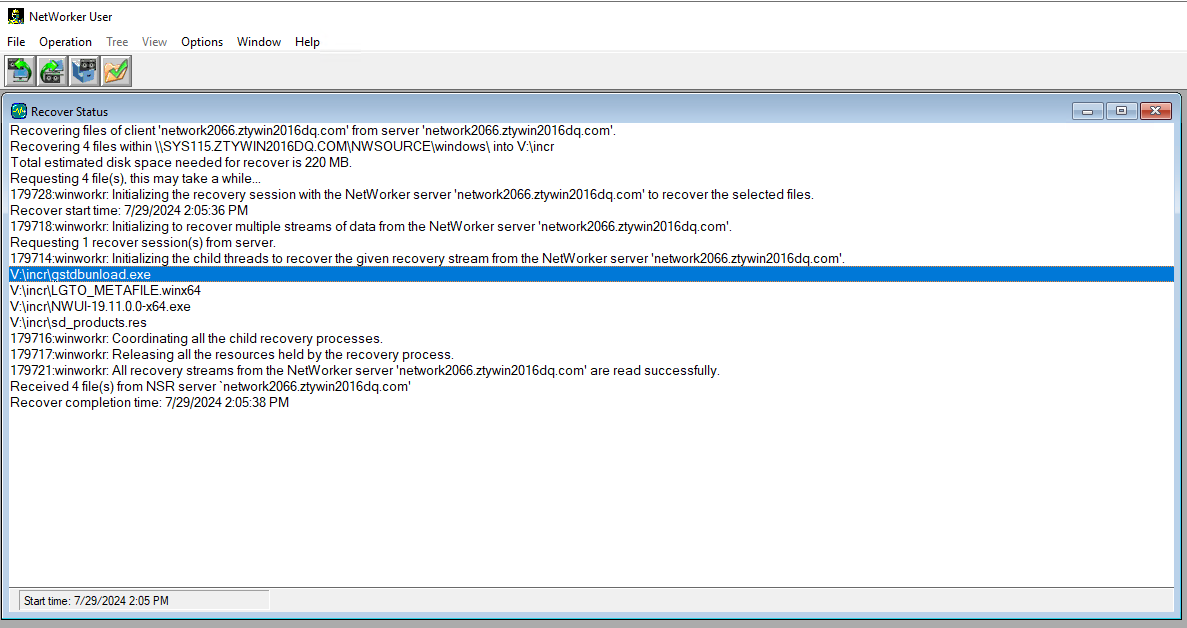Select the V:\incr\gstdbunload.exe line
1187x628 pixels.
[591, 275]
